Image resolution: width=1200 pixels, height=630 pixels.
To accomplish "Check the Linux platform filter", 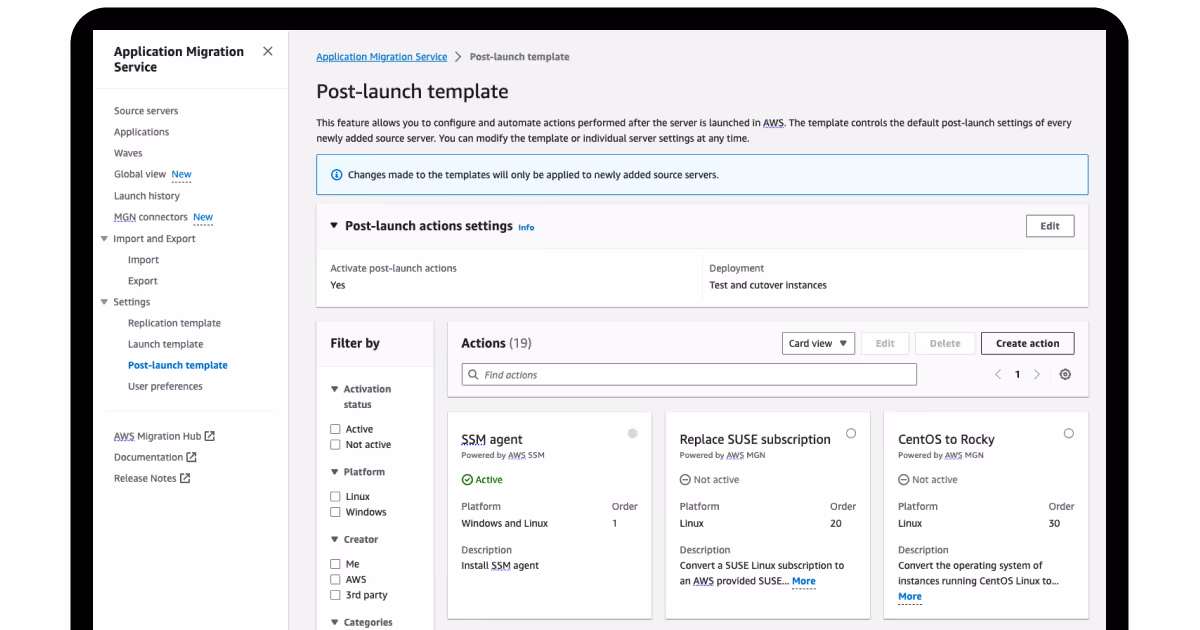I will tap(335, 495).
